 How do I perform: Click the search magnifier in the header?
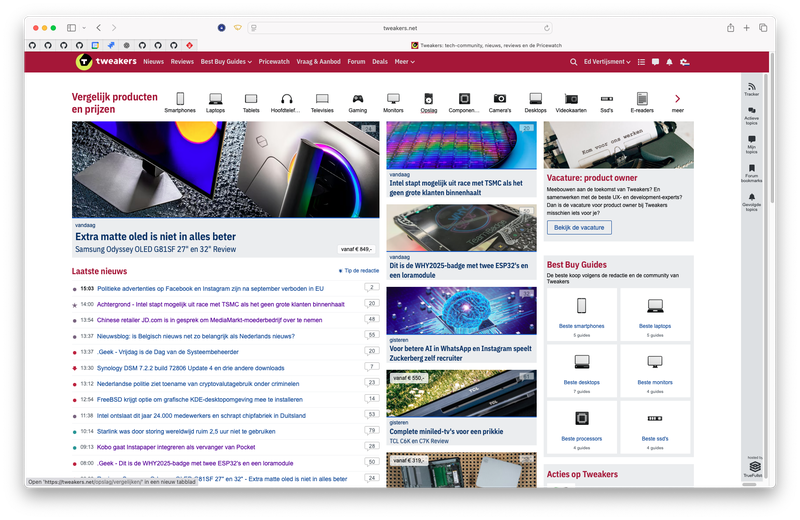click(573, 62)
